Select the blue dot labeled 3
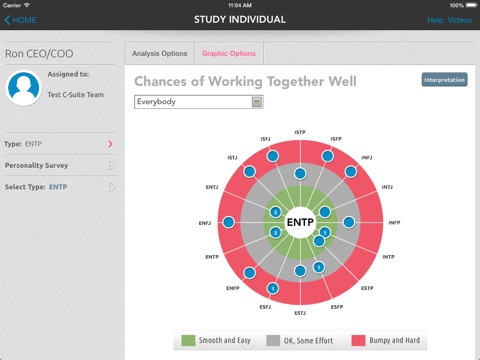 click(275, 233)
